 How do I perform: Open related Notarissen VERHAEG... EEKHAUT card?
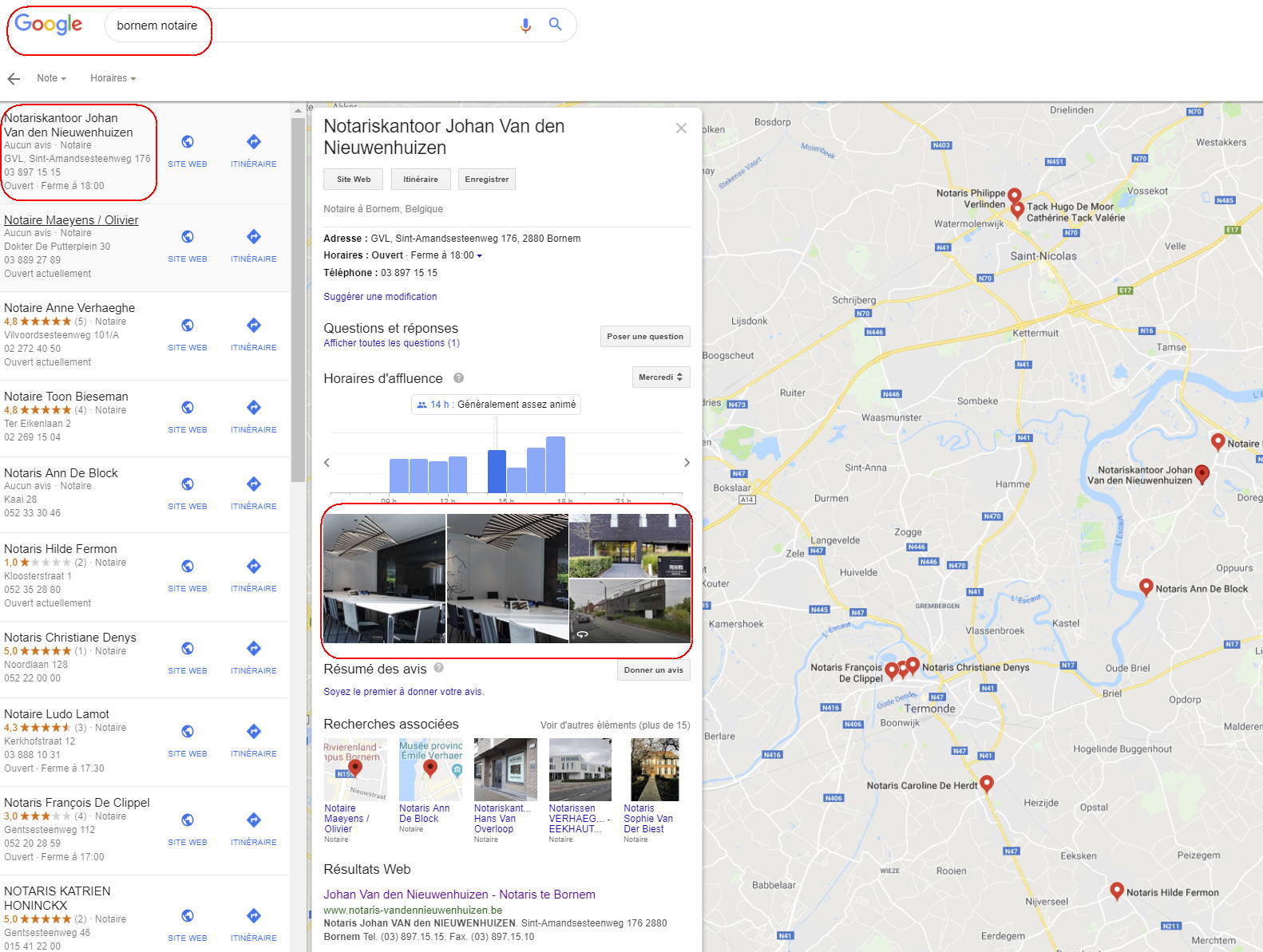click(x=580, y=790)
